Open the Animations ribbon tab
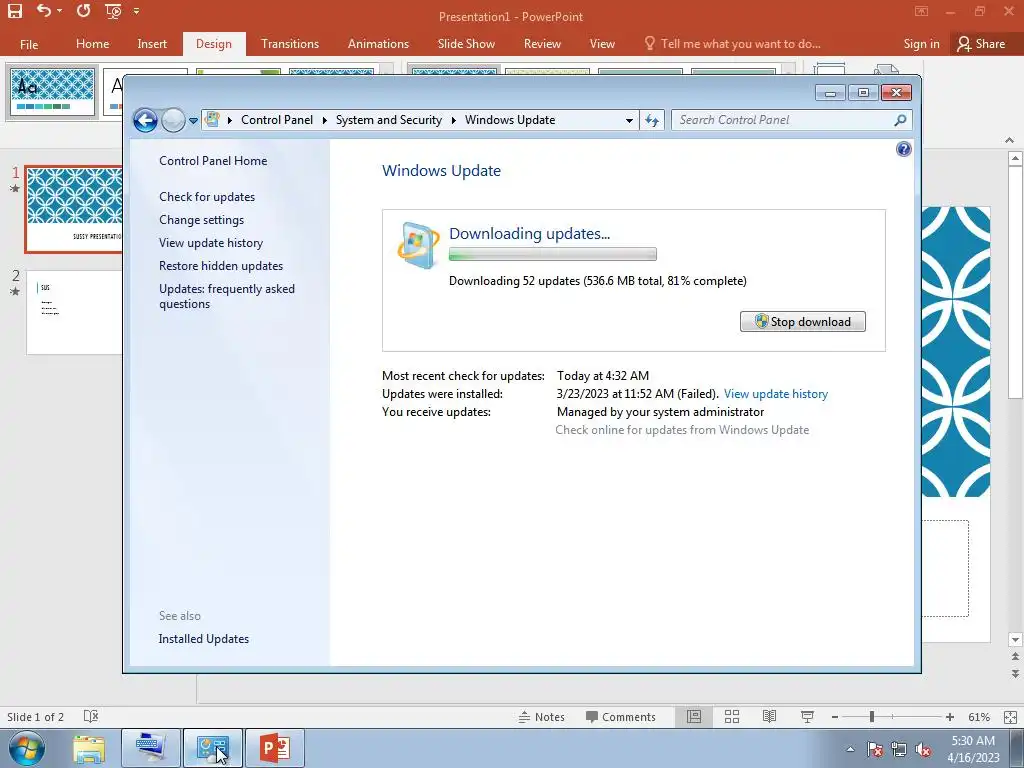The image size is (1024, 768). (x=378, y=44)
